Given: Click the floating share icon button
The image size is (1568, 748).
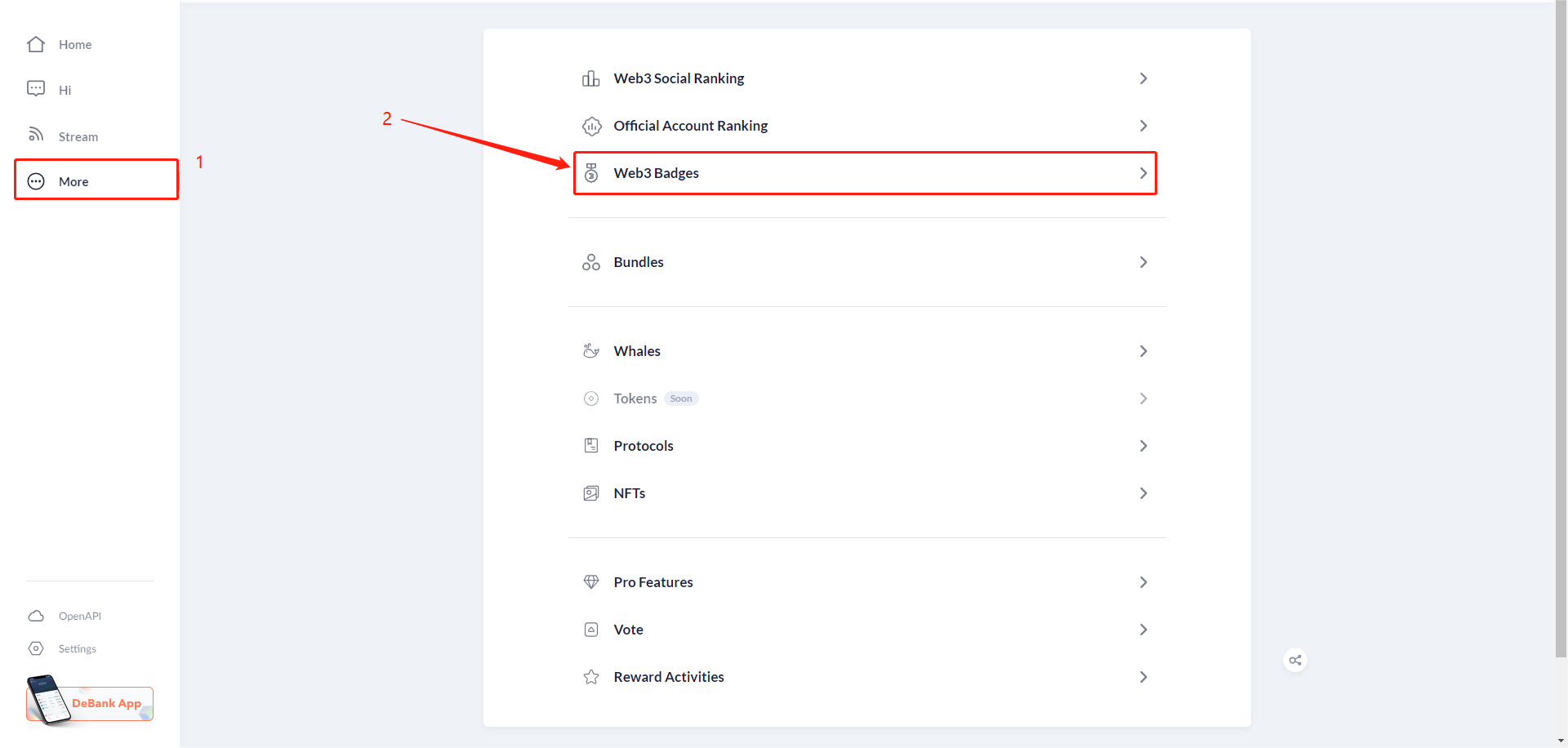Looking at the screenshot, I should pos(1295,660).
